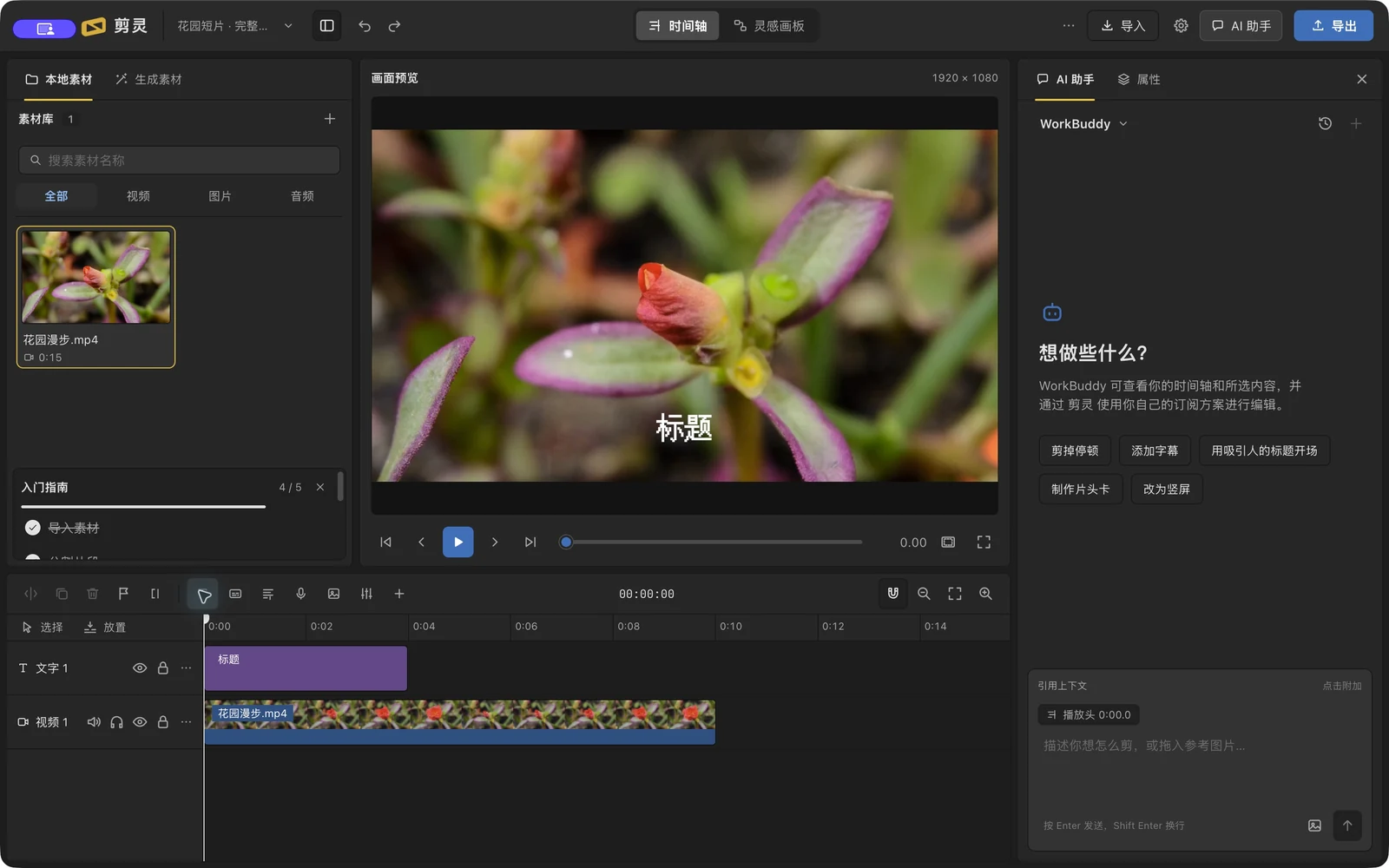The width and height of the screenshot is (1389, 868).
Task: Click the subtitle caption tool icon
Action: [235, 594]
